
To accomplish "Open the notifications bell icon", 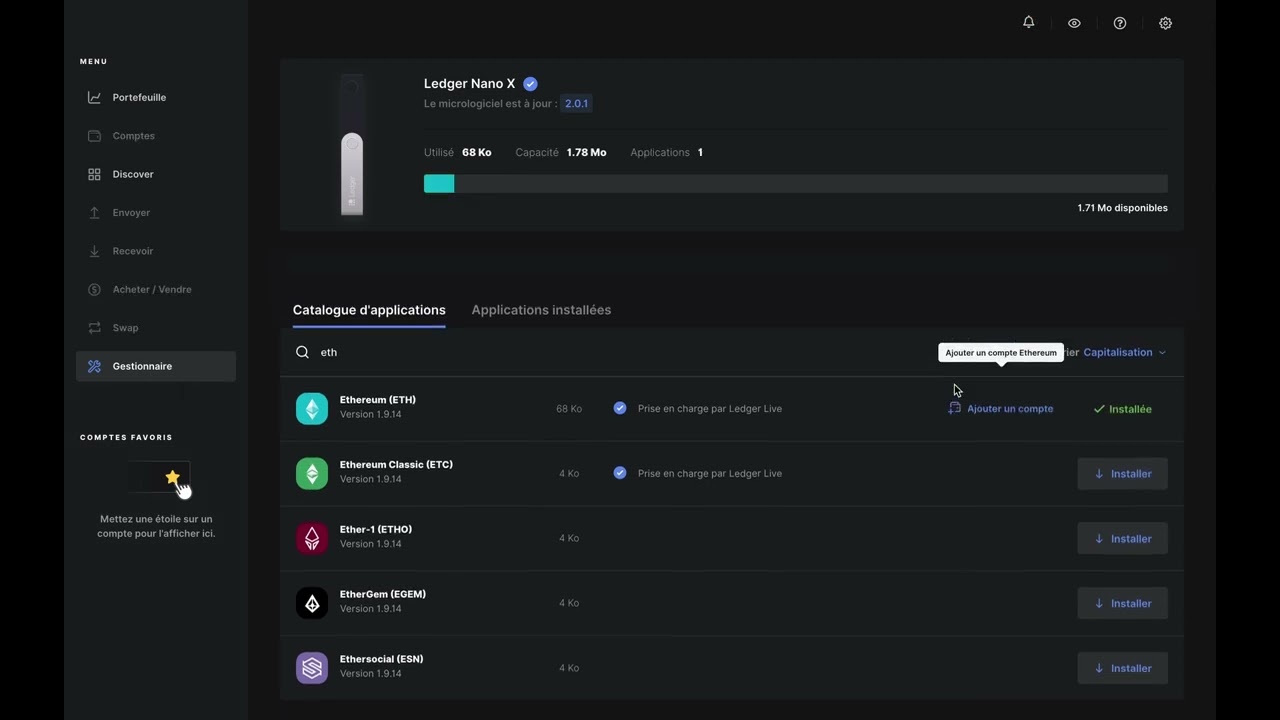I will tap(1028, 22).
